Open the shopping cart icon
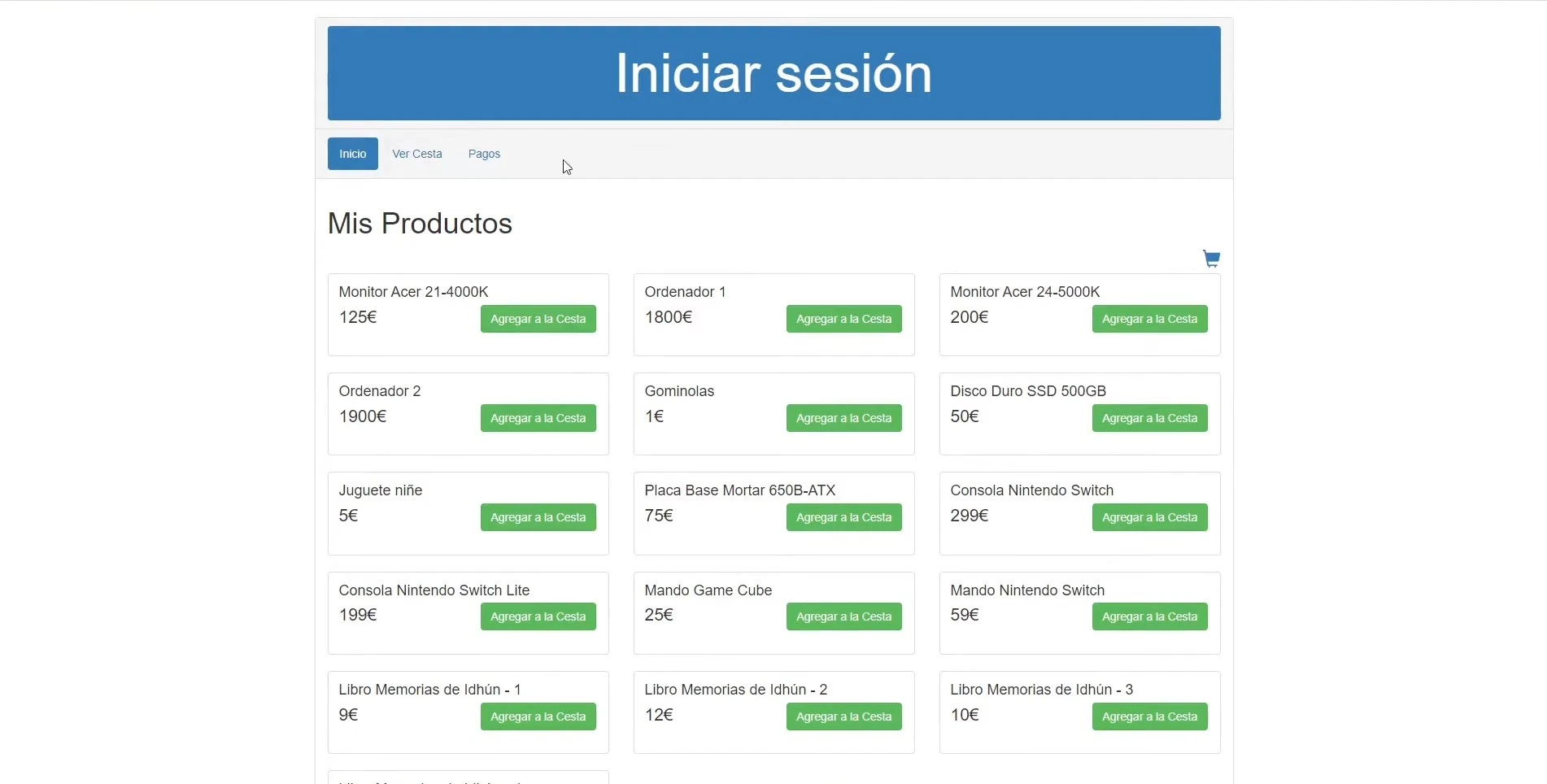Screen dimensions: 1547x784 point(1211,259)
